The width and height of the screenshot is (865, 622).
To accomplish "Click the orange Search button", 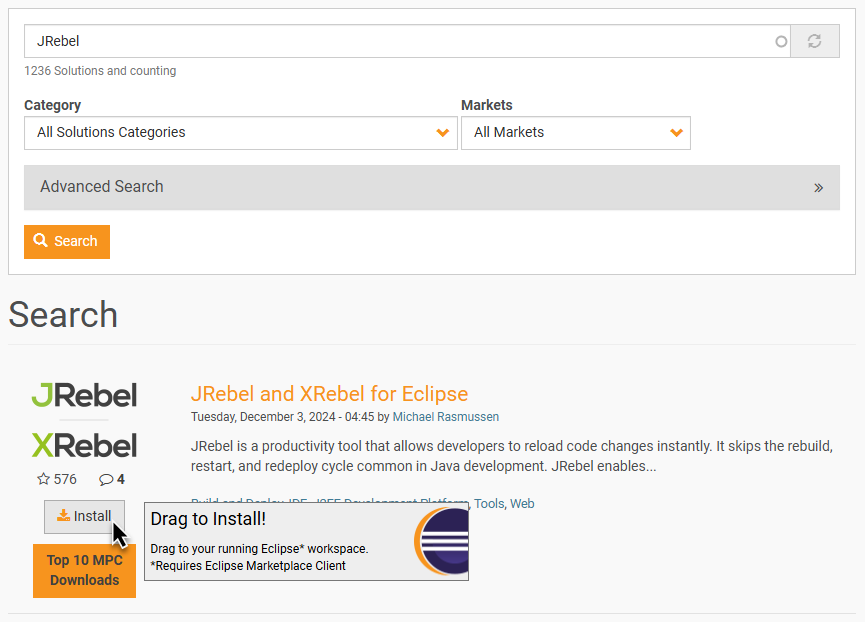I will [67, 242].
